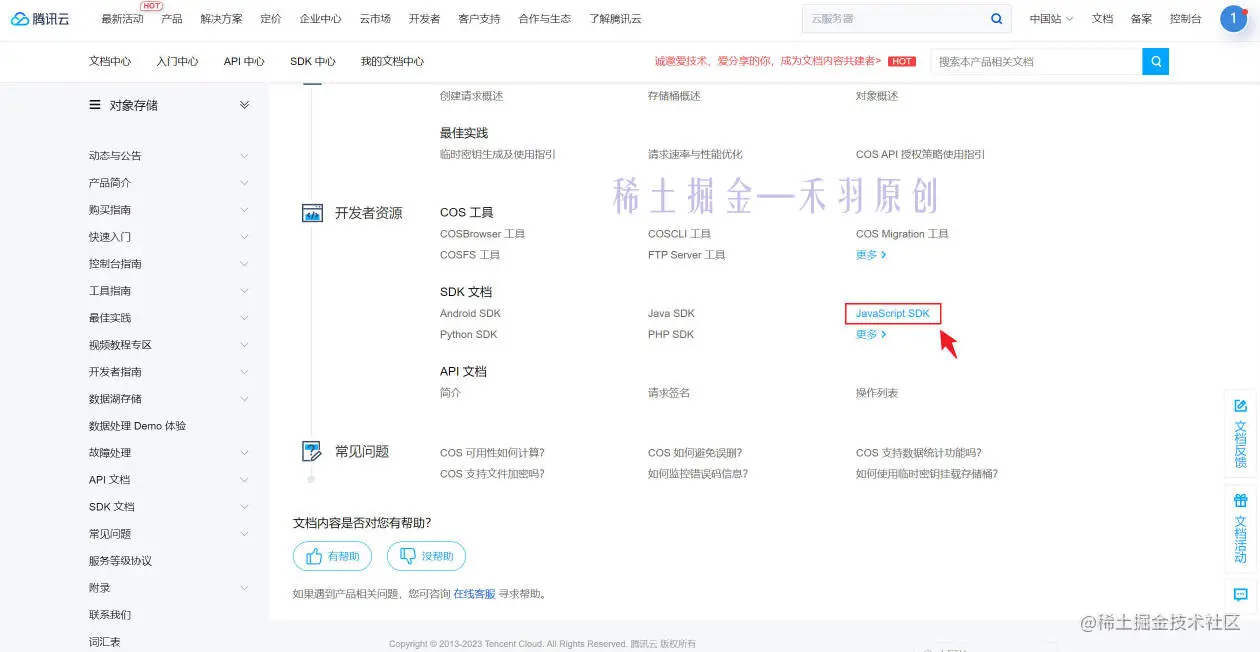Open the user avatar badge
This screenshot has width=1260, height=652.
click(x=1233, y=18)
